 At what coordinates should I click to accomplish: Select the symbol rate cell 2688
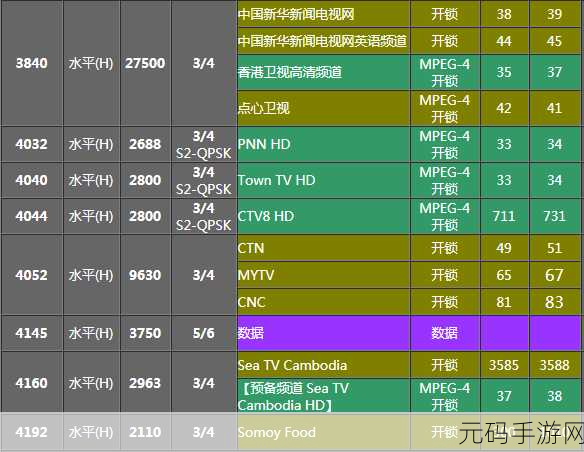tap(145, 144)
